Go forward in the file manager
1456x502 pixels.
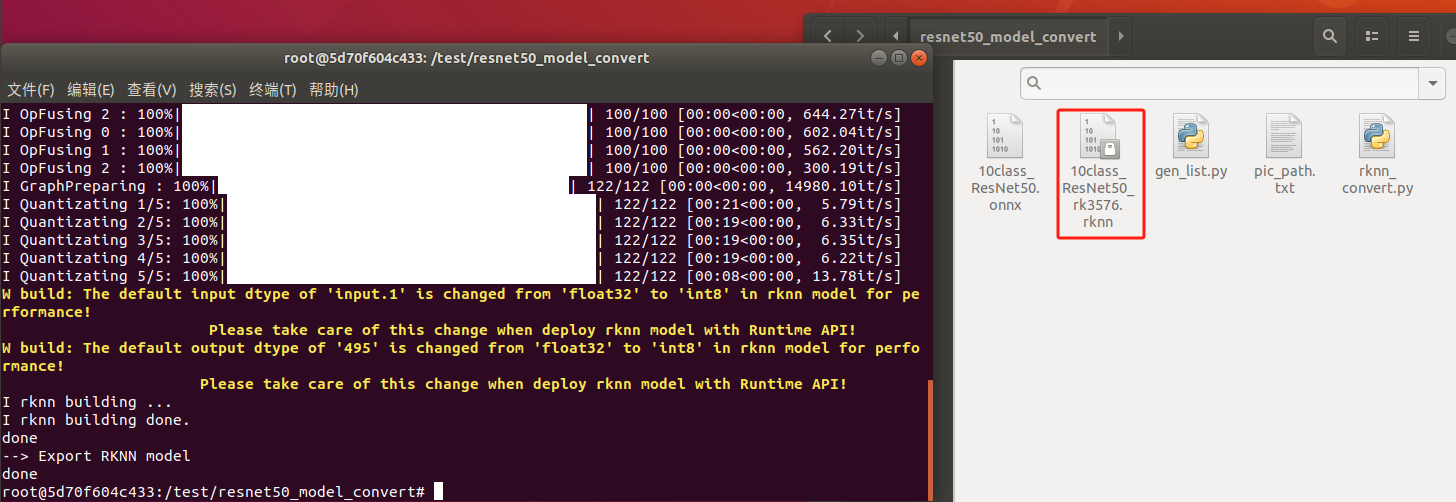pos(861,36)
